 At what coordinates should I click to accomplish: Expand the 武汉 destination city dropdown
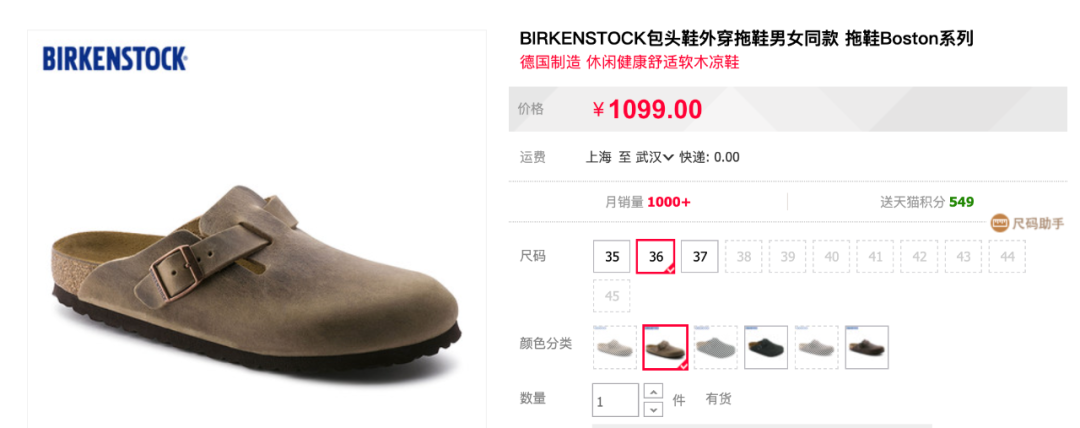point(654,157)
